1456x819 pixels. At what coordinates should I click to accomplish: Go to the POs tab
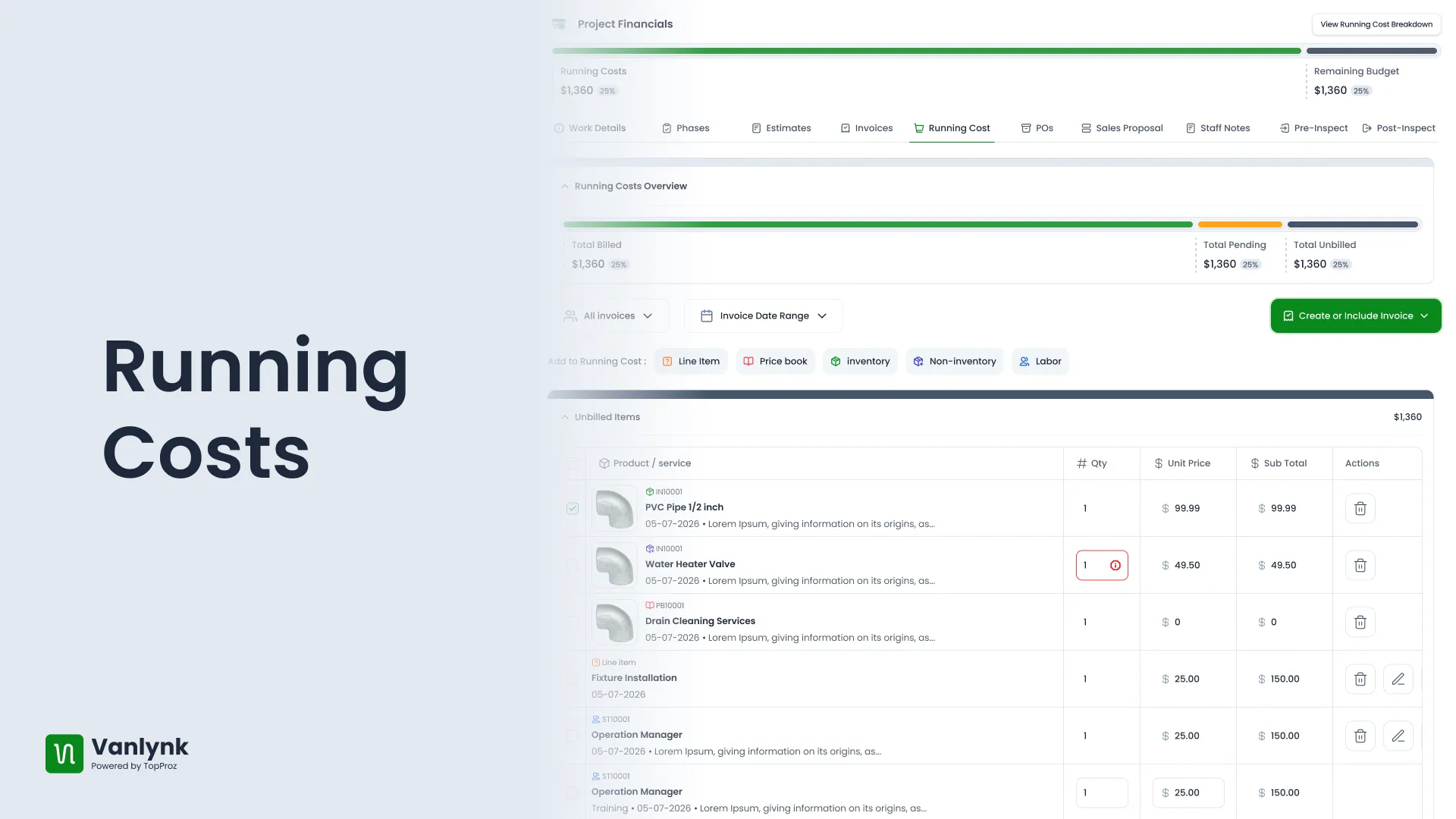pos(1037,128)
